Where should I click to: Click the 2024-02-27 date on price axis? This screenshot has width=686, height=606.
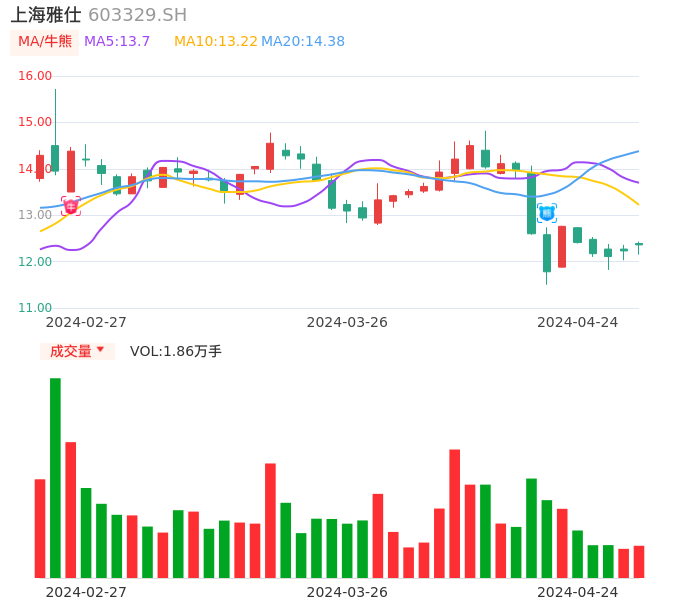pos(86,322)
